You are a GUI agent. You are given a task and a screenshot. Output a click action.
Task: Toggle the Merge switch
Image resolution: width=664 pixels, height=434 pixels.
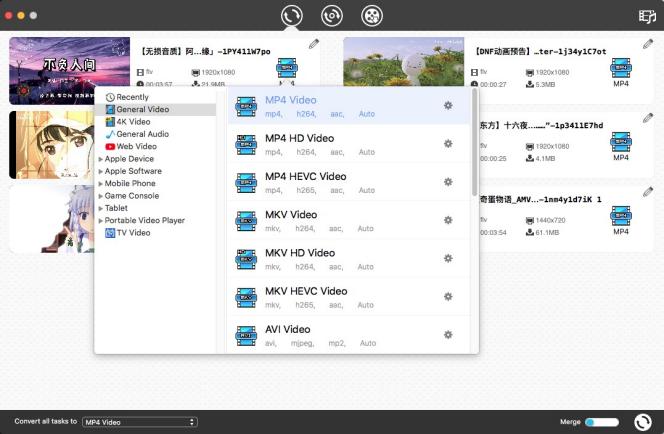(602, 422)
